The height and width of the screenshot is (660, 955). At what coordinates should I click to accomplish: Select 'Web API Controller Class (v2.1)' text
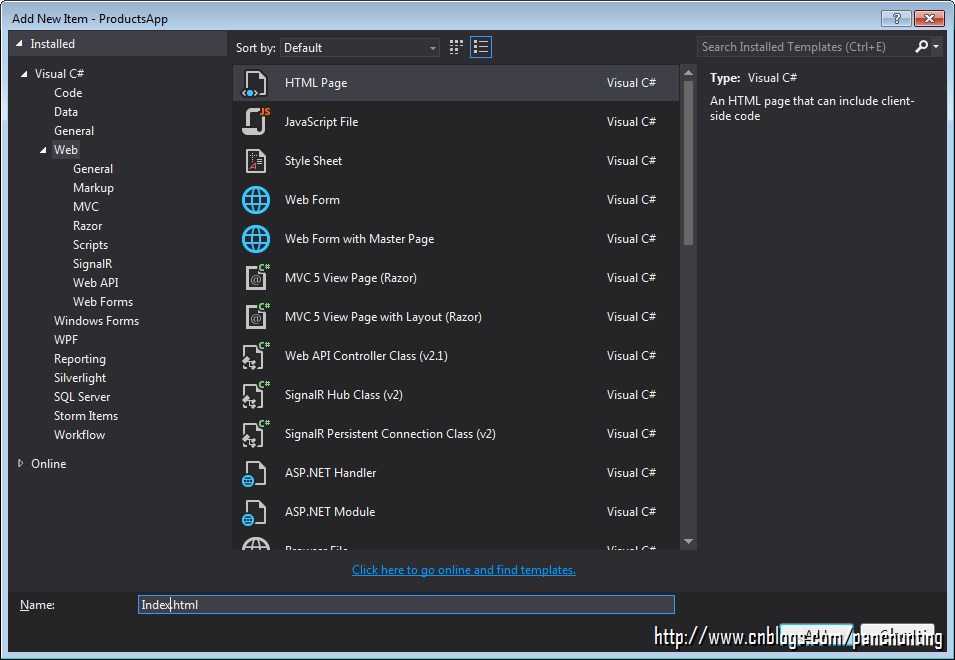coord(366,356)
